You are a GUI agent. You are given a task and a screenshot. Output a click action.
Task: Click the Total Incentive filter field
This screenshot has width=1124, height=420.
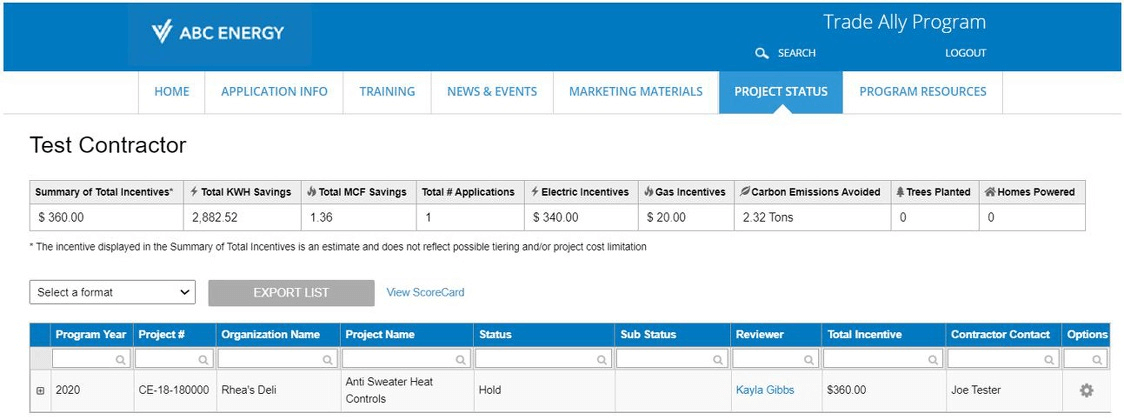pyautogui.click(x=882, y=359)
